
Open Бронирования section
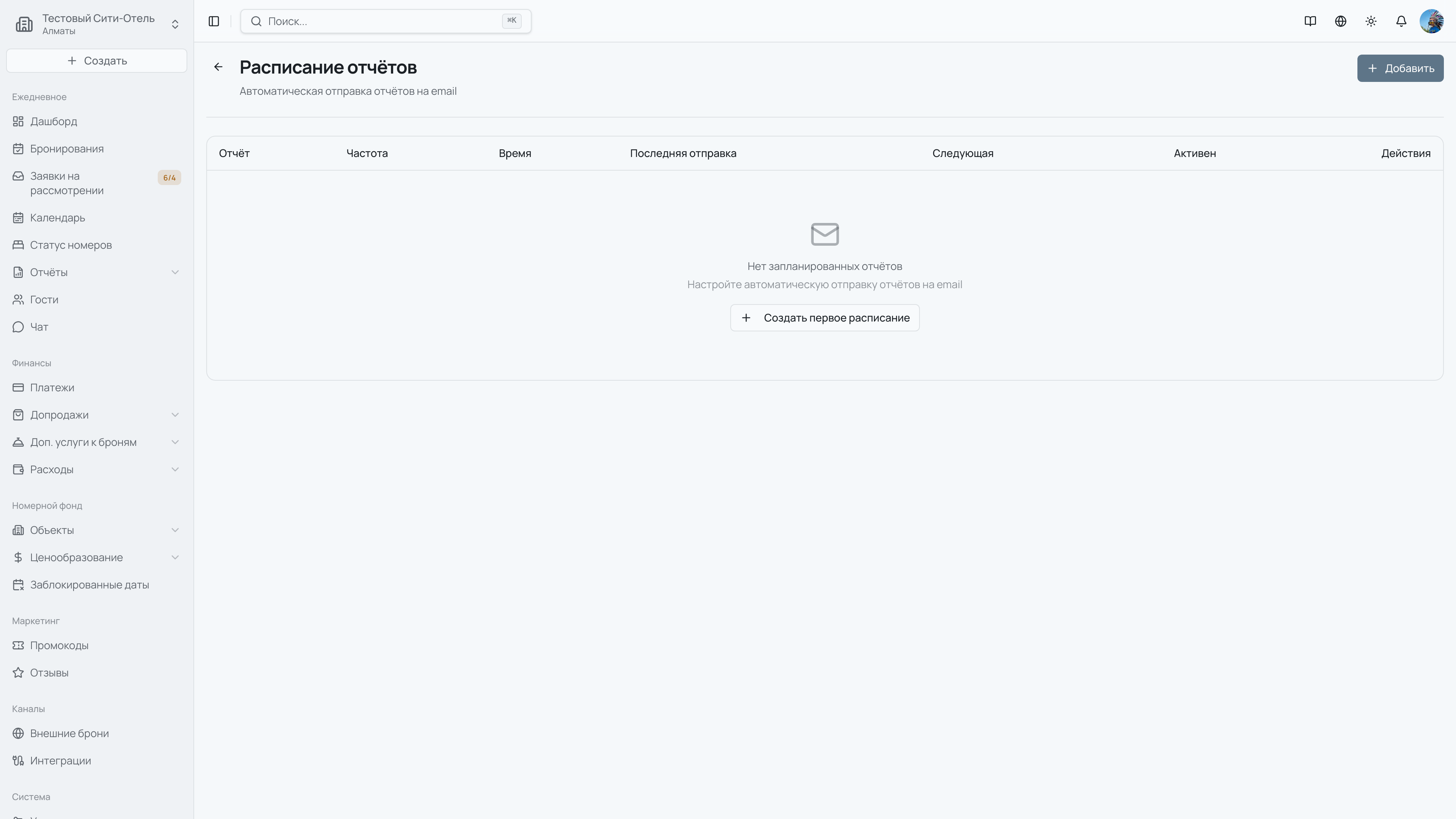97,149
